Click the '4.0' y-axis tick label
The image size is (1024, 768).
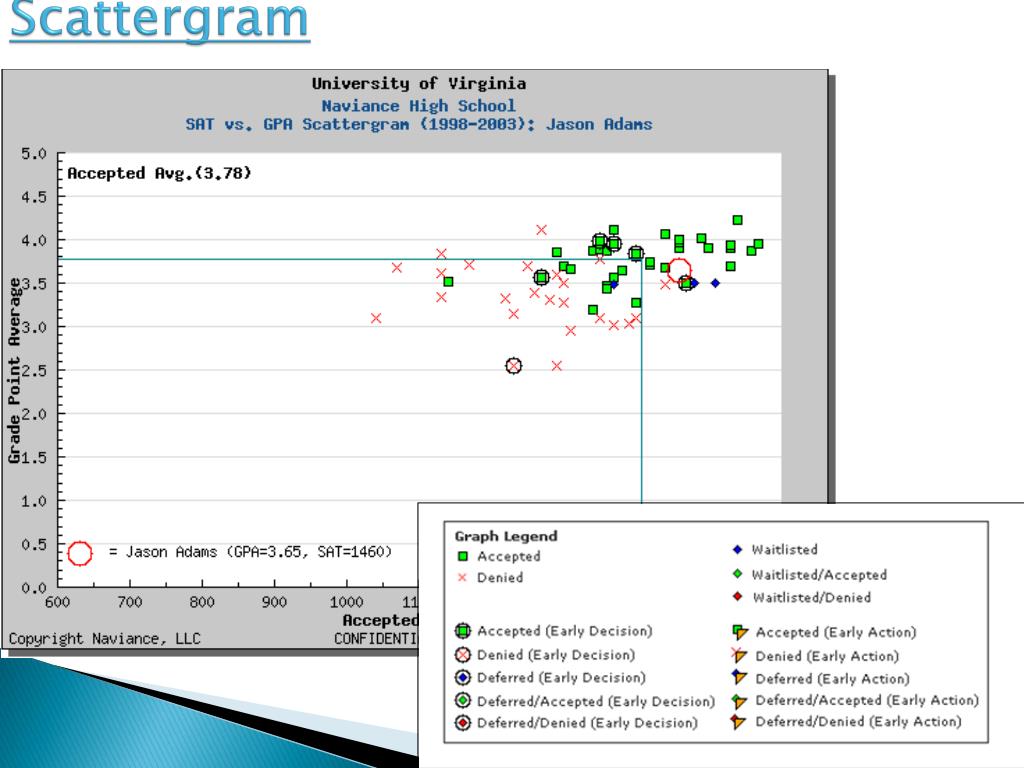[34, 241]
